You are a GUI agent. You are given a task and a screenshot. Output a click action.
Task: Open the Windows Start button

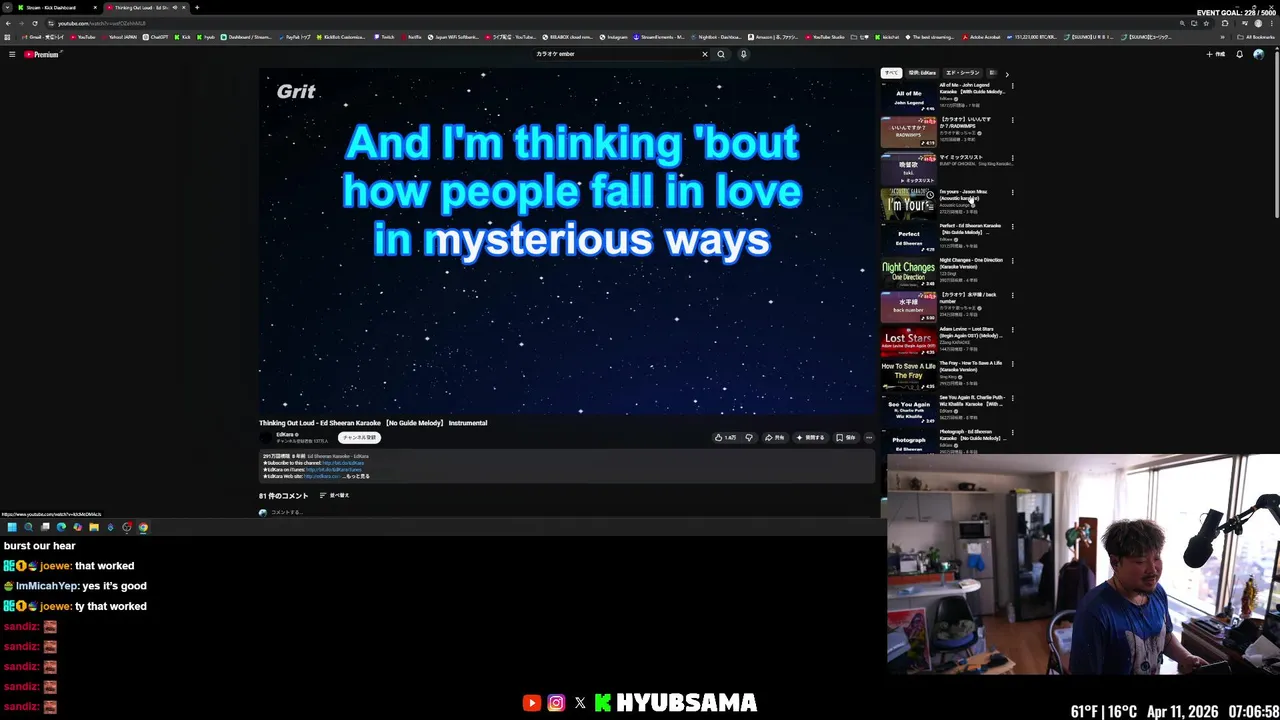click(12, 527)
